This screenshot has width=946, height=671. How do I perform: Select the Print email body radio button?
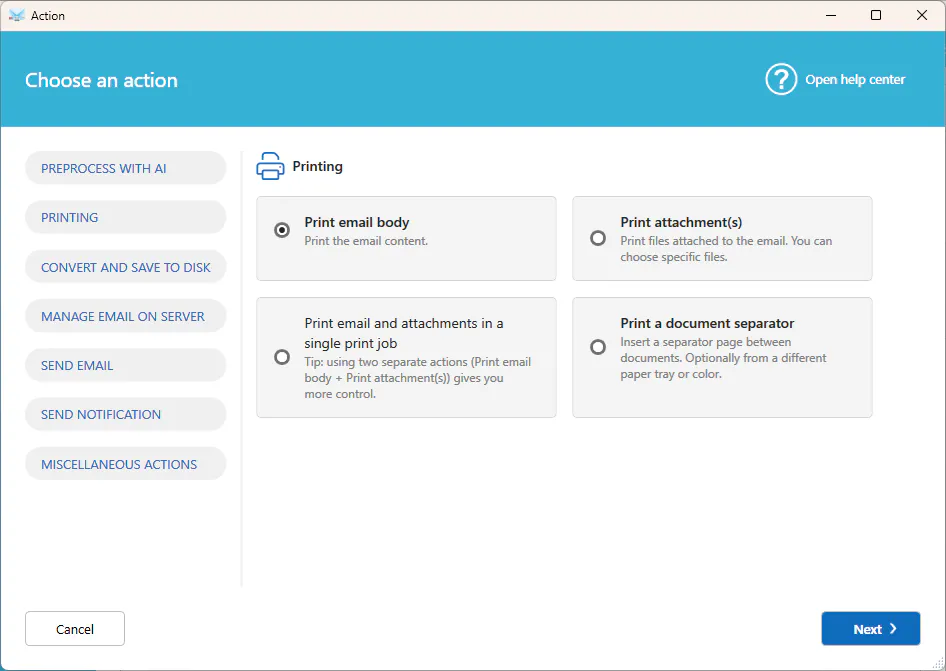coord(282,230)
